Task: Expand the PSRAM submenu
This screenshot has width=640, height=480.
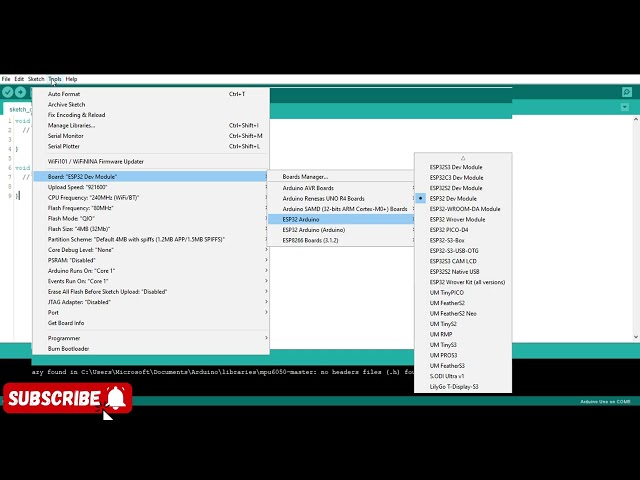Action: pos(151,260)
